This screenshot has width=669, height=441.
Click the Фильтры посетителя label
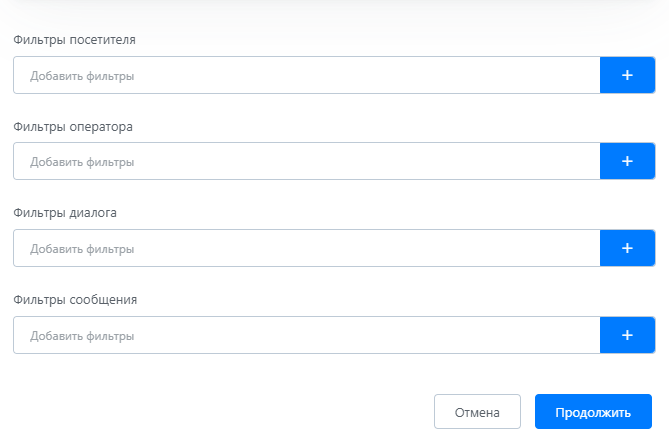pyautogui.click(x=74, y=40)
